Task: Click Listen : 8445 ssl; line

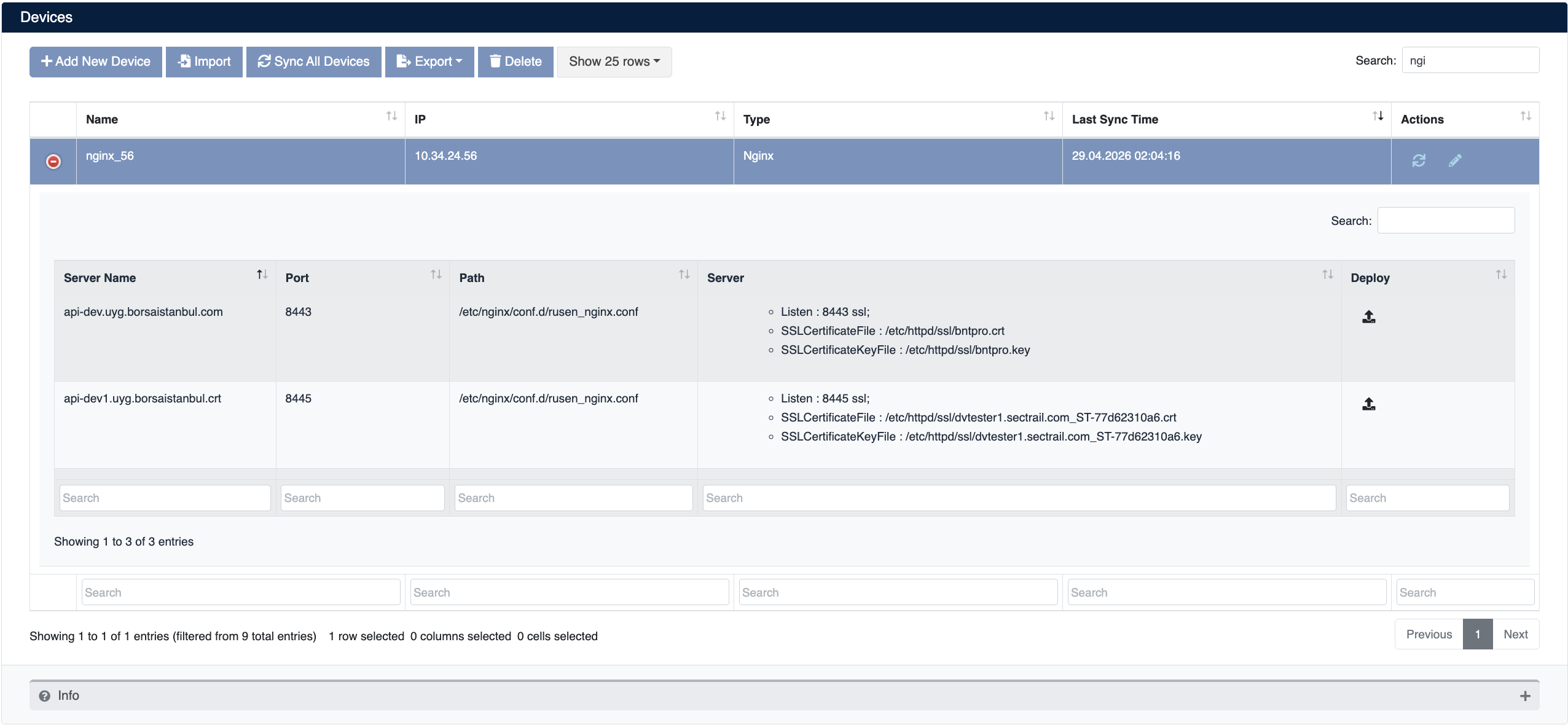Action: (825, 399)
